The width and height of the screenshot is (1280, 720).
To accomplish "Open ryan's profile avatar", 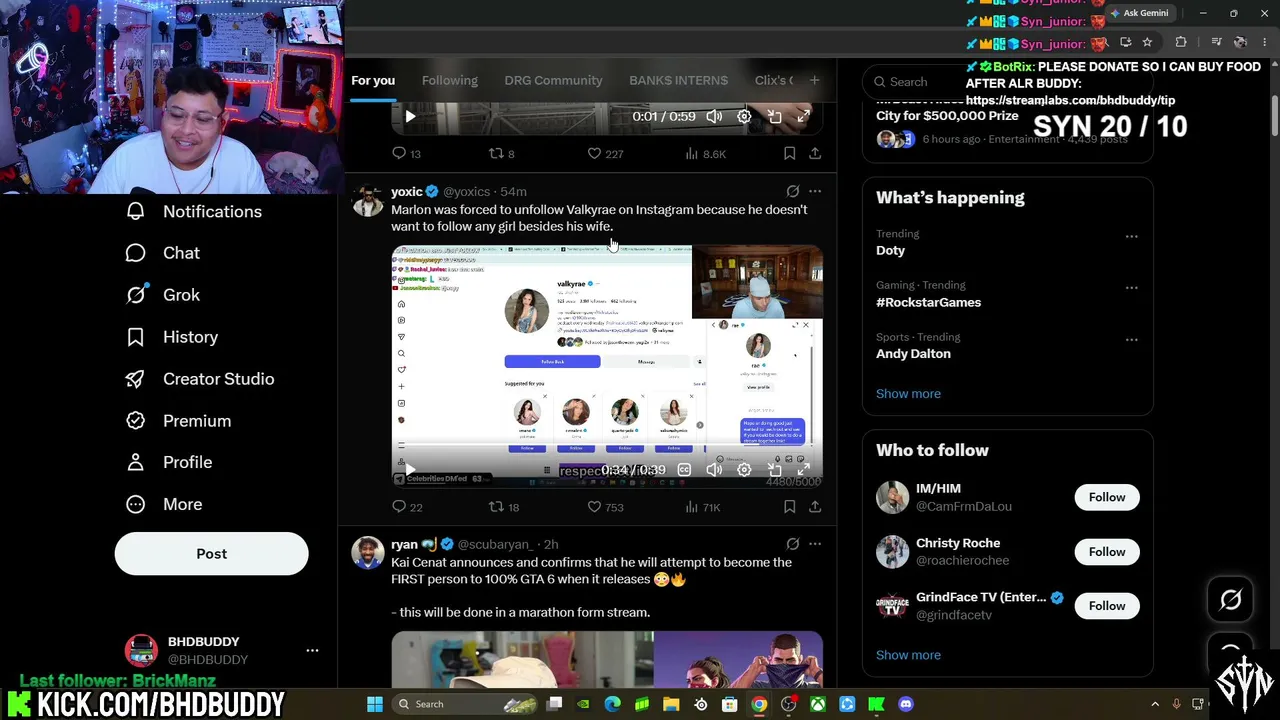I will 368,553.
